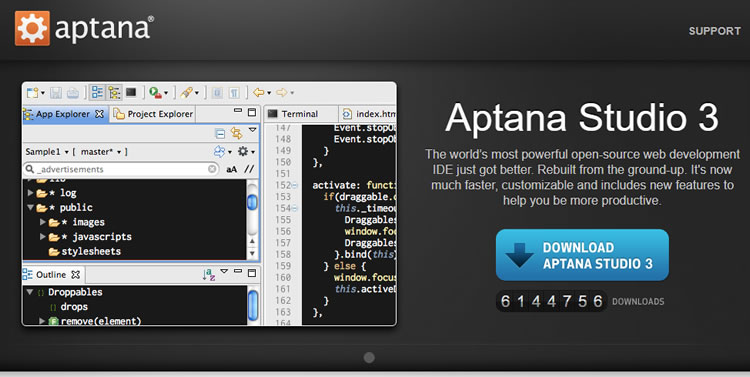Open the terminal from the black toolbar icon
Screen dimensions: 750x377
click(x=131, y=92)
